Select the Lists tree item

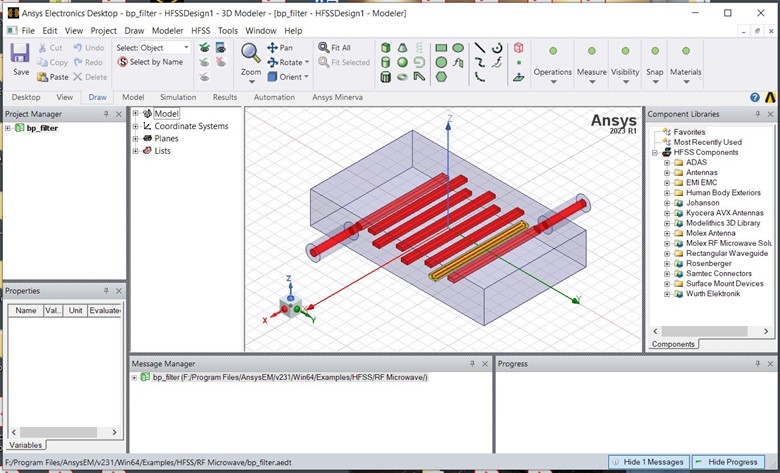tap(162, 151)
